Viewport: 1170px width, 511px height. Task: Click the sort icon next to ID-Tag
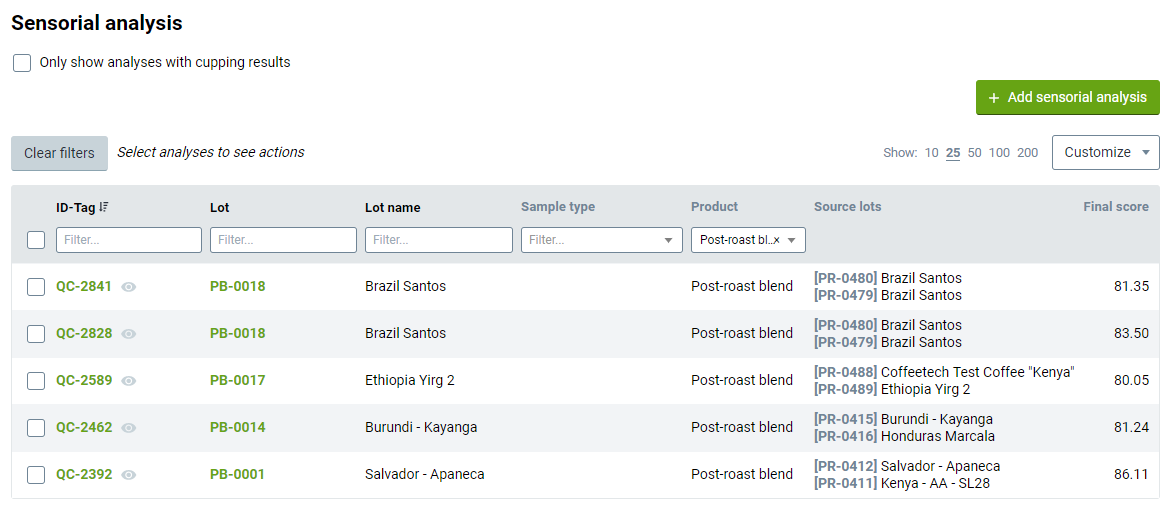pyautogui.click(x=104, y=207)
